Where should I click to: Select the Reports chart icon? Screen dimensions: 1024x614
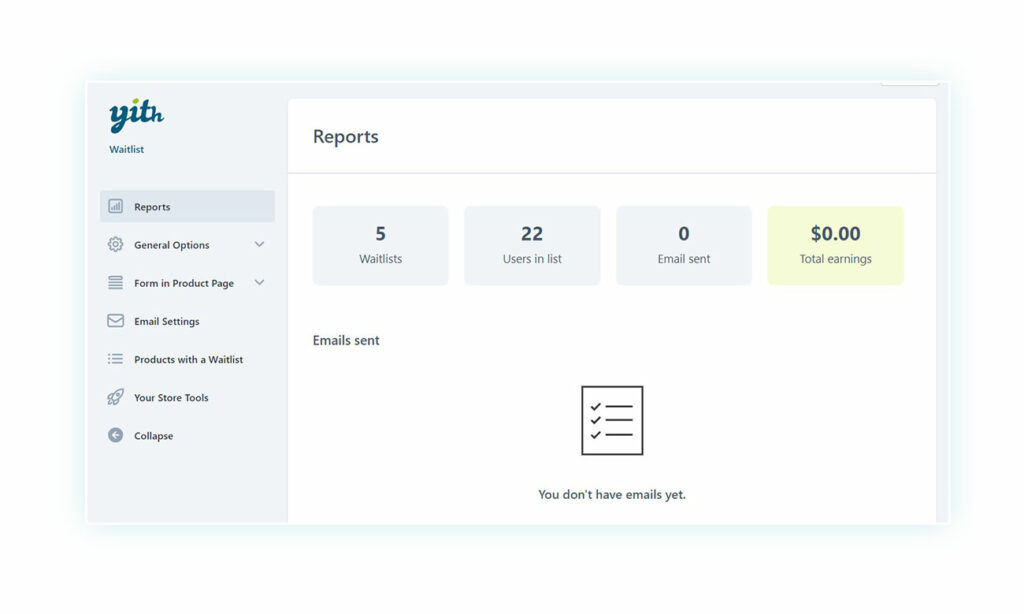tap(118, 206)
